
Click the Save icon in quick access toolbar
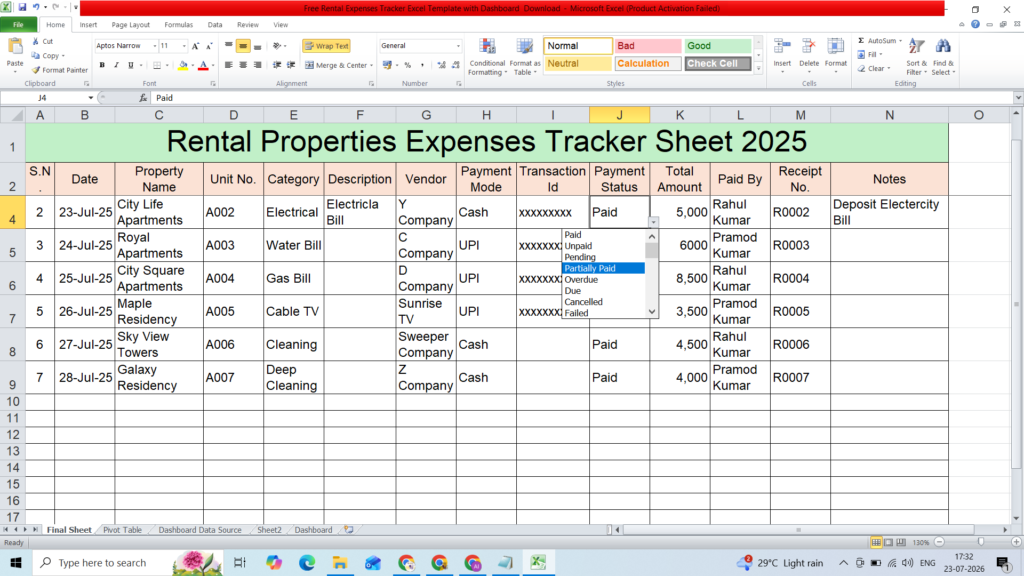tap(22, 8)
